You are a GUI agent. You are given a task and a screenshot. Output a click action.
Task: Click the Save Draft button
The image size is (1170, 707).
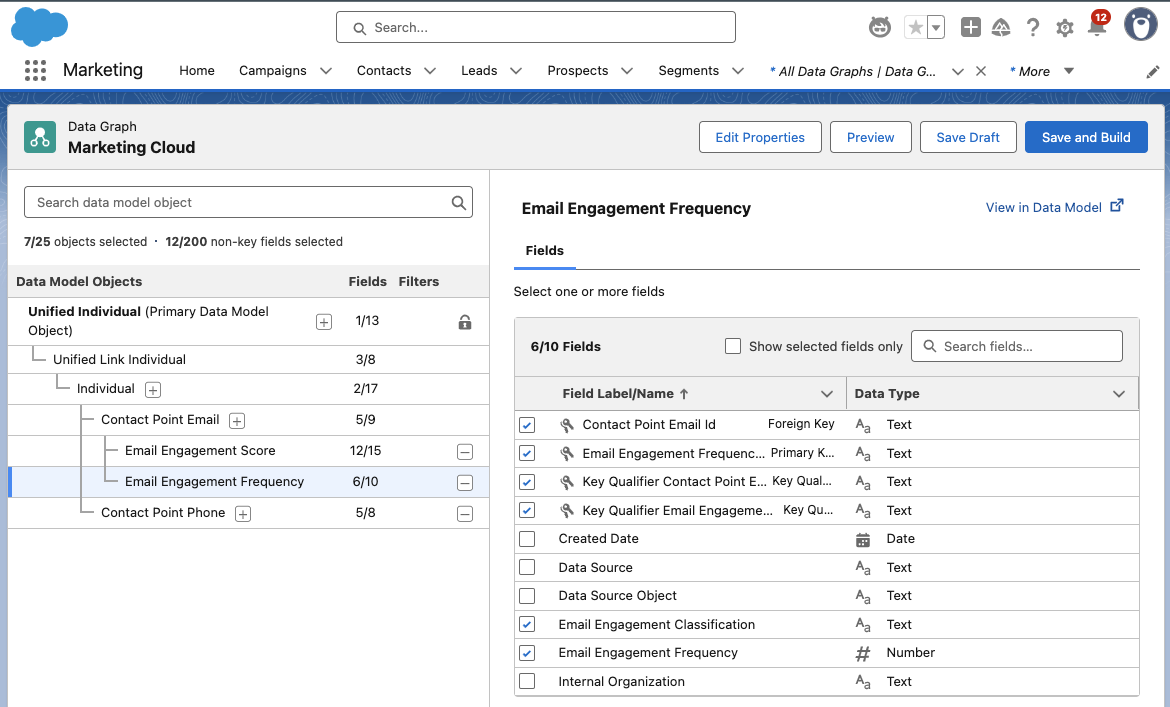pos(968,137)
